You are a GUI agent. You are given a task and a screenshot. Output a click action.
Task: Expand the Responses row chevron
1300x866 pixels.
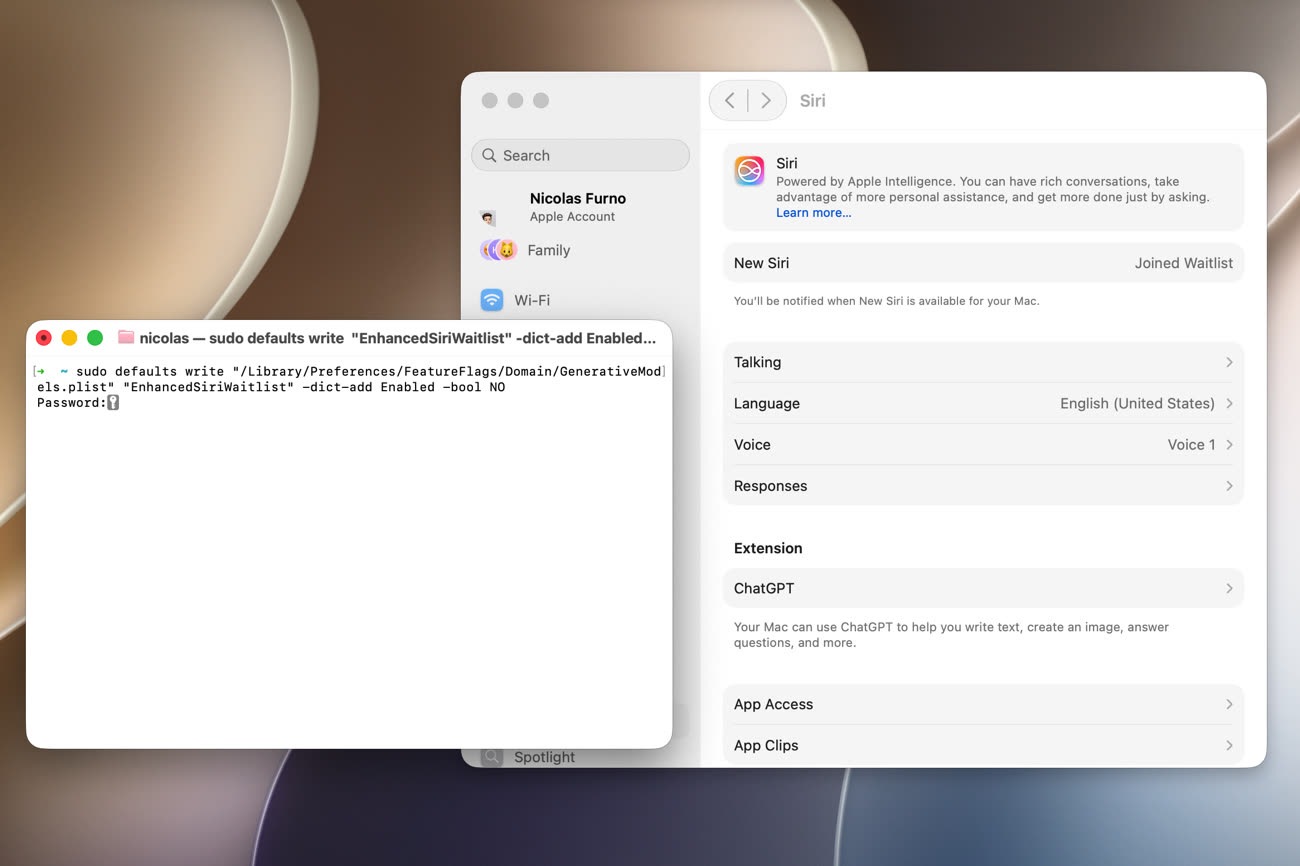(x=1229, y=485)
